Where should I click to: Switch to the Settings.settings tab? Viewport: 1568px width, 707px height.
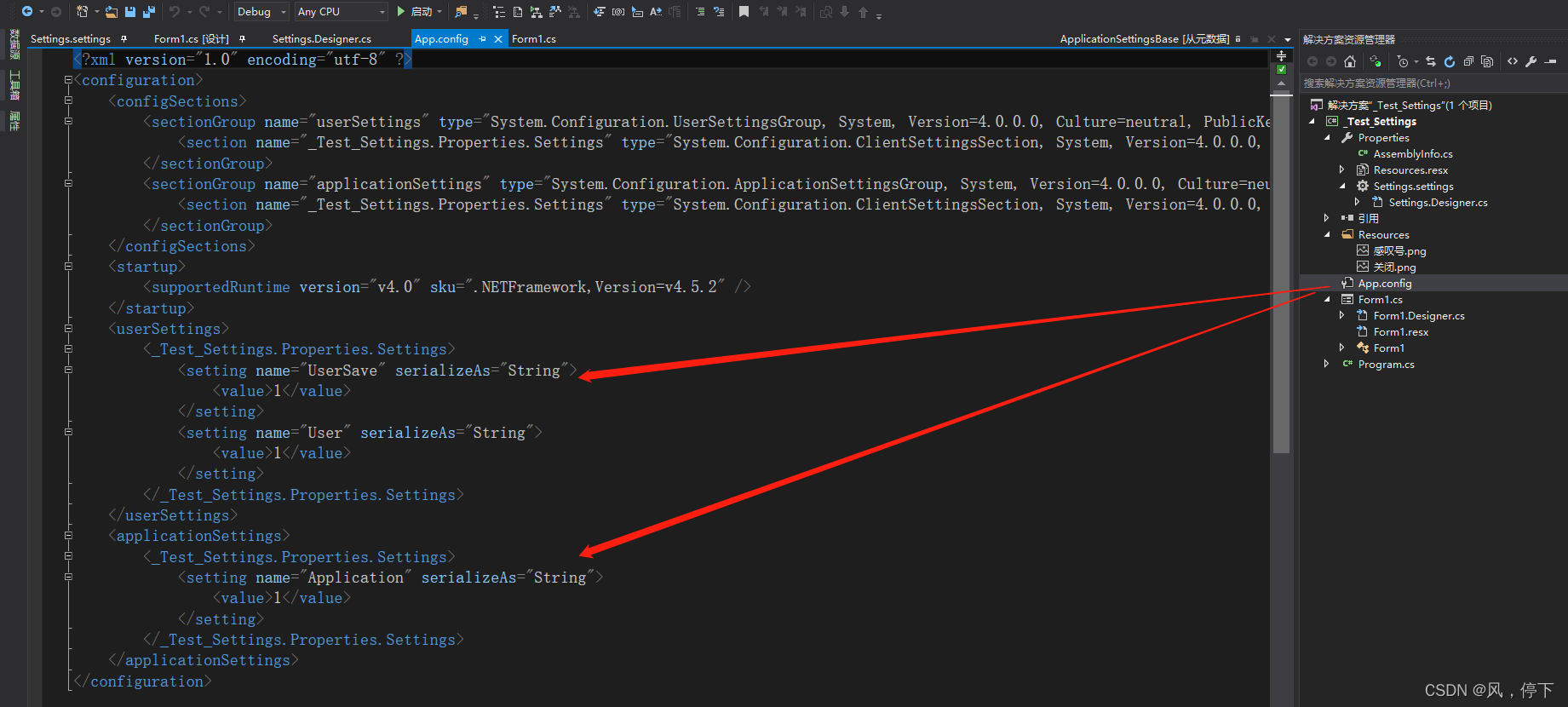(x=71, y=39)
